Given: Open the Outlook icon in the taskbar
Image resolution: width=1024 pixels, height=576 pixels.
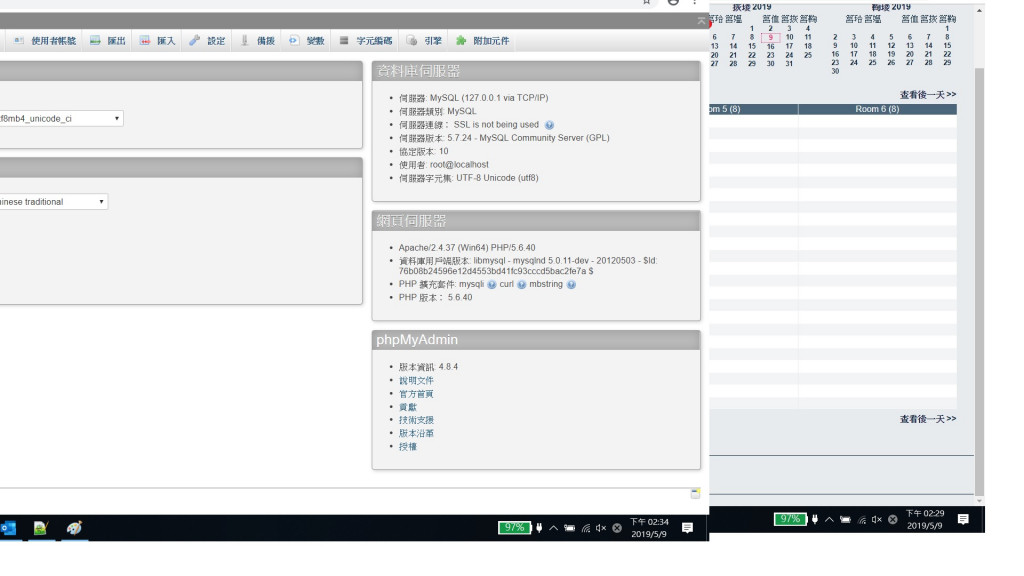Looking at the screenshot, I should coord(8,528).
